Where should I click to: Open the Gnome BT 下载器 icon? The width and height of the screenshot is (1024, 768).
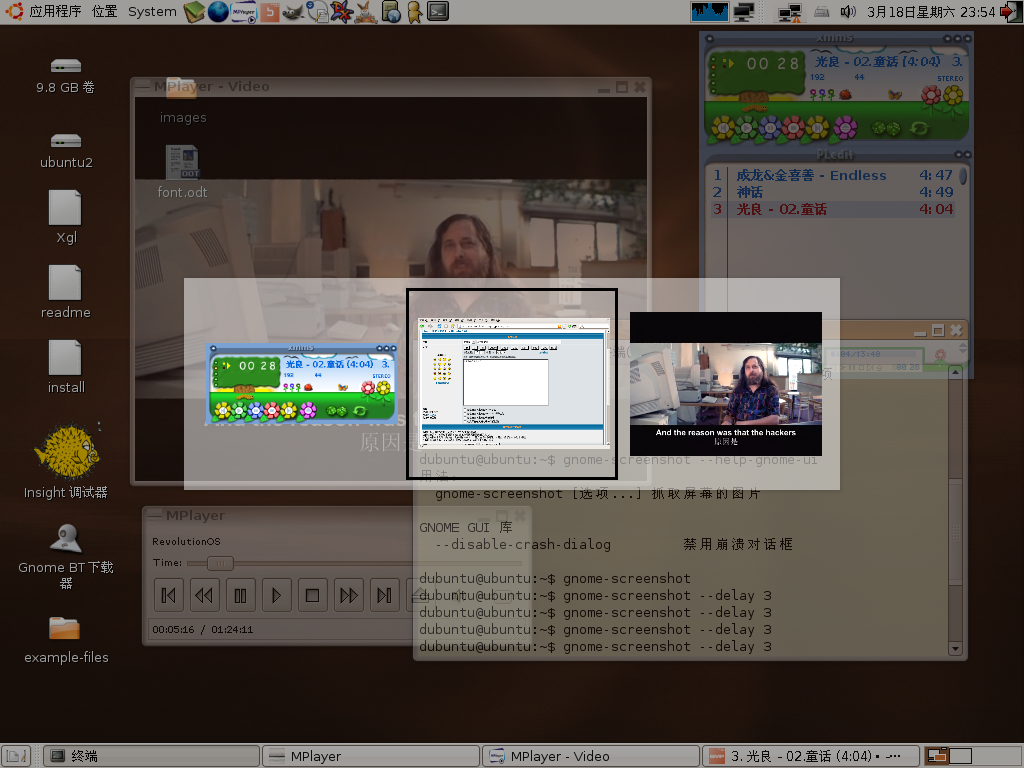[x=66, y=556]
